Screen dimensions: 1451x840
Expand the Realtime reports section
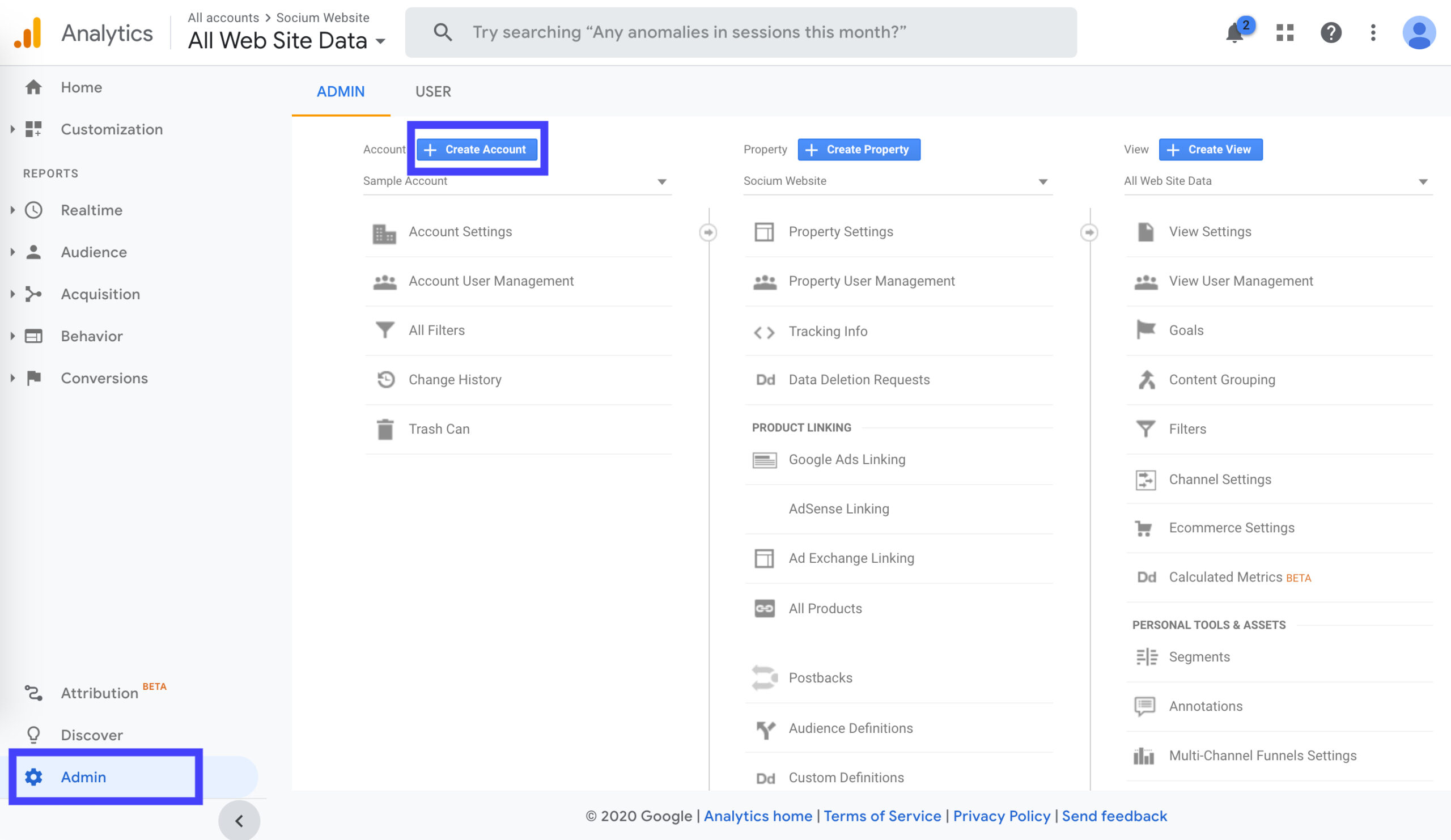pos(12,210)
